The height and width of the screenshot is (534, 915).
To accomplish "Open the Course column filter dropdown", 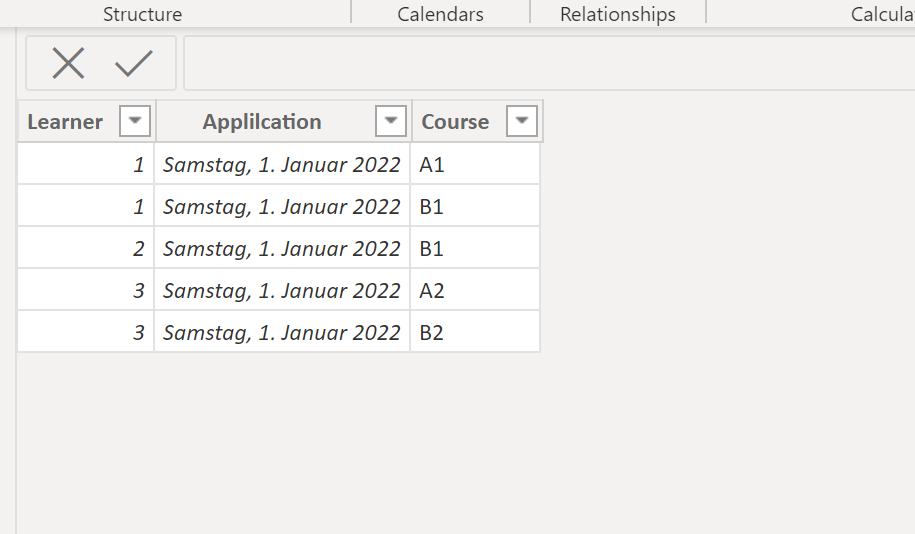I will click(522, 121).
